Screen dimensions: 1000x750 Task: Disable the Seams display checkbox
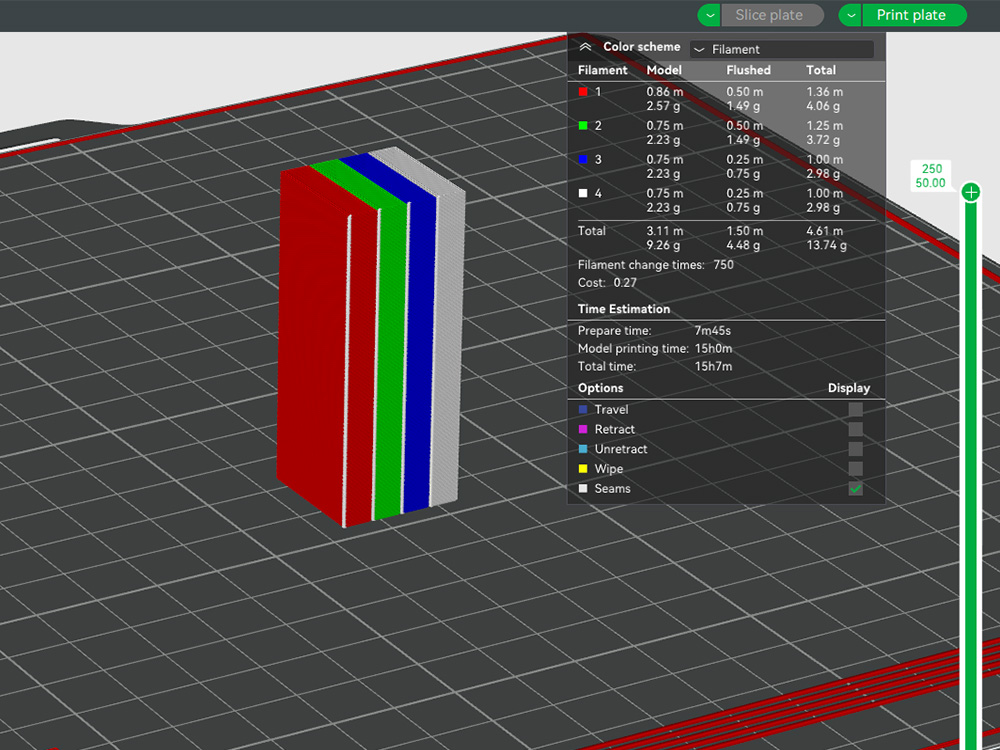pyautogui.click(x=855, y=489)
